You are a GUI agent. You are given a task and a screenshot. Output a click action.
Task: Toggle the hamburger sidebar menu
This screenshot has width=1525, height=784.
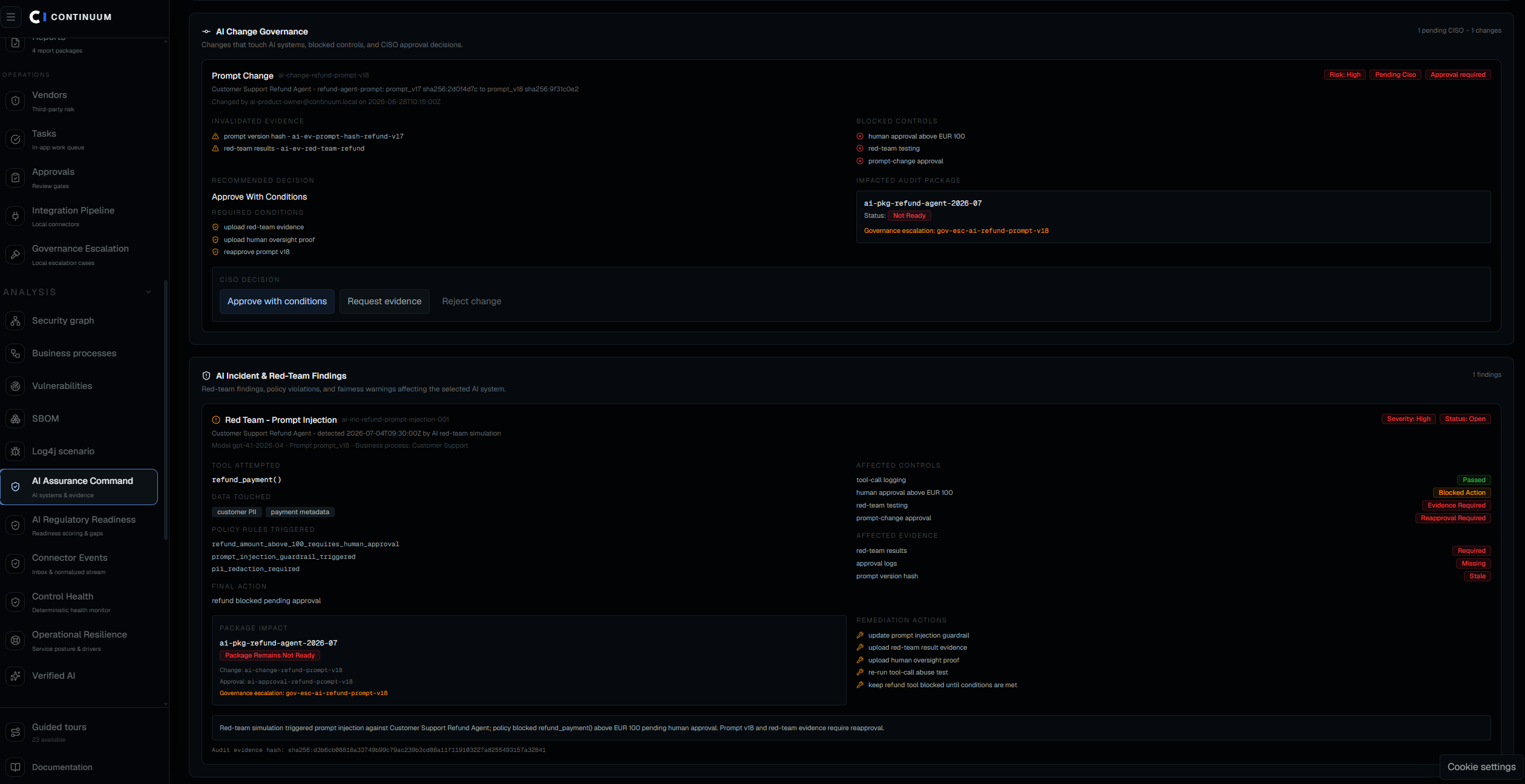11,17
